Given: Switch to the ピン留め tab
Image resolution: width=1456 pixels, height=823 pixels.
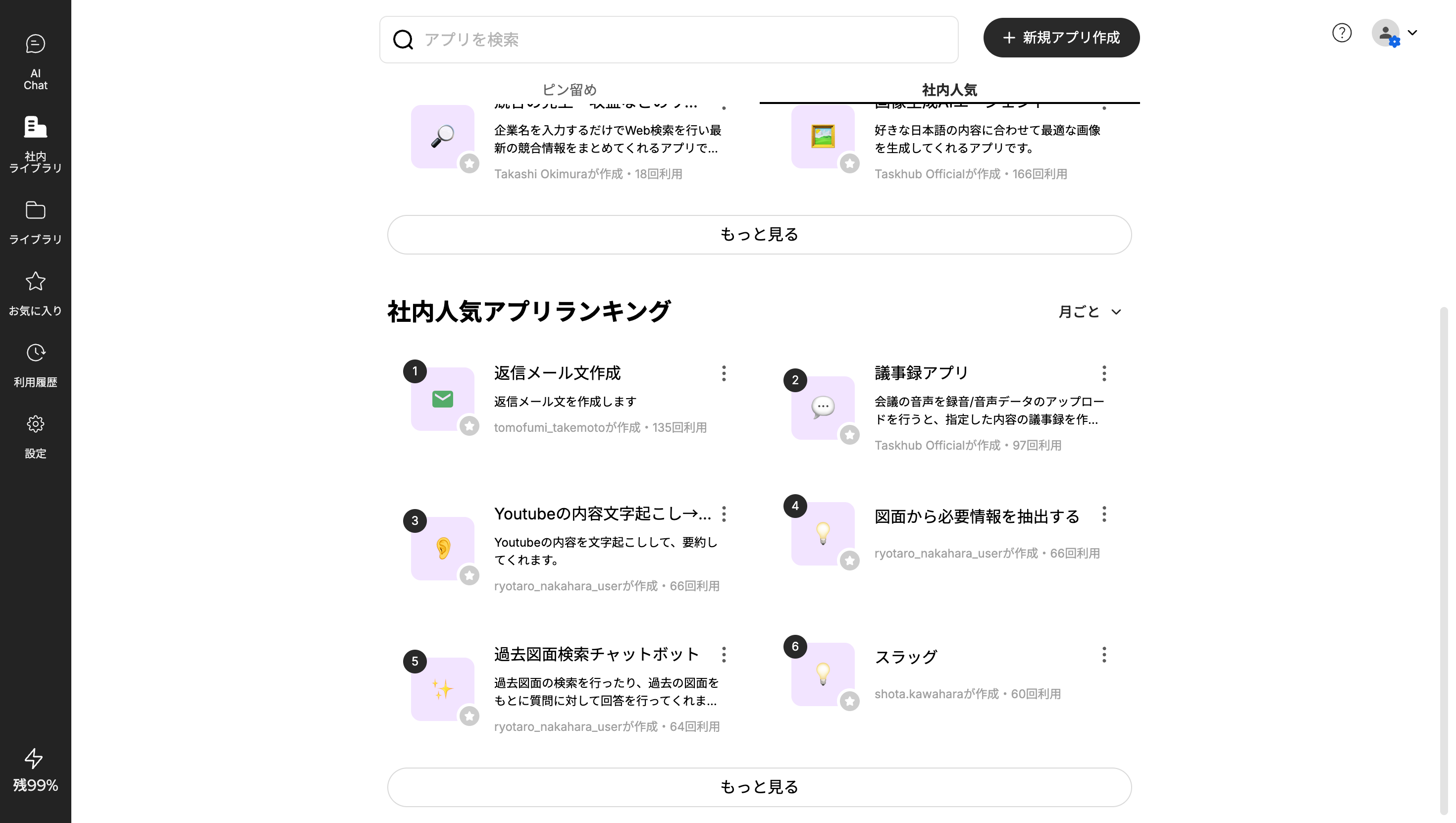Looking at the screenshot, I should click(569, 89).
